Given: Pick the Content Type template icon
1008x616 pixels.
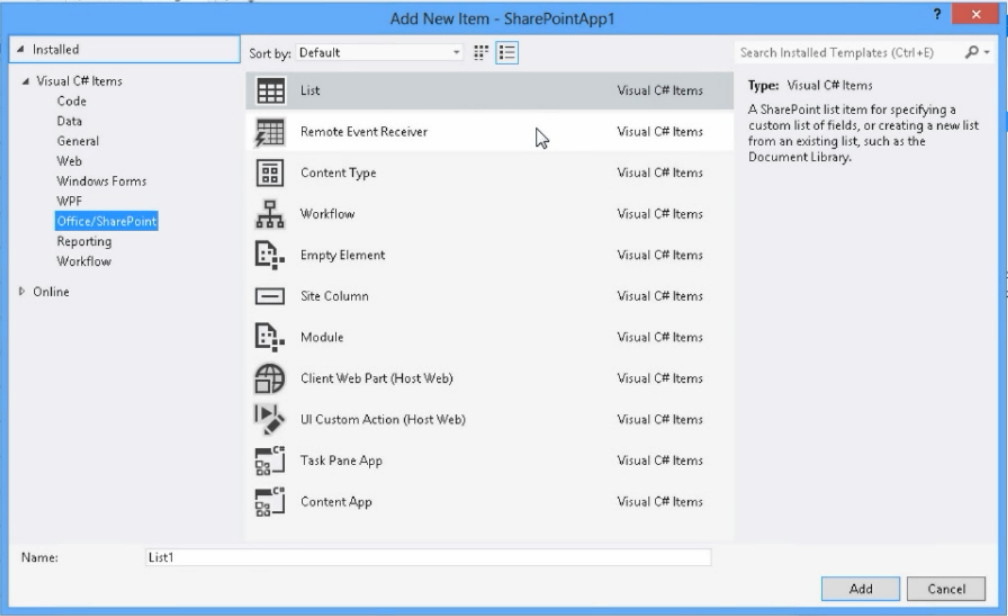Looking at the screenshot, I should coord(270,173).
